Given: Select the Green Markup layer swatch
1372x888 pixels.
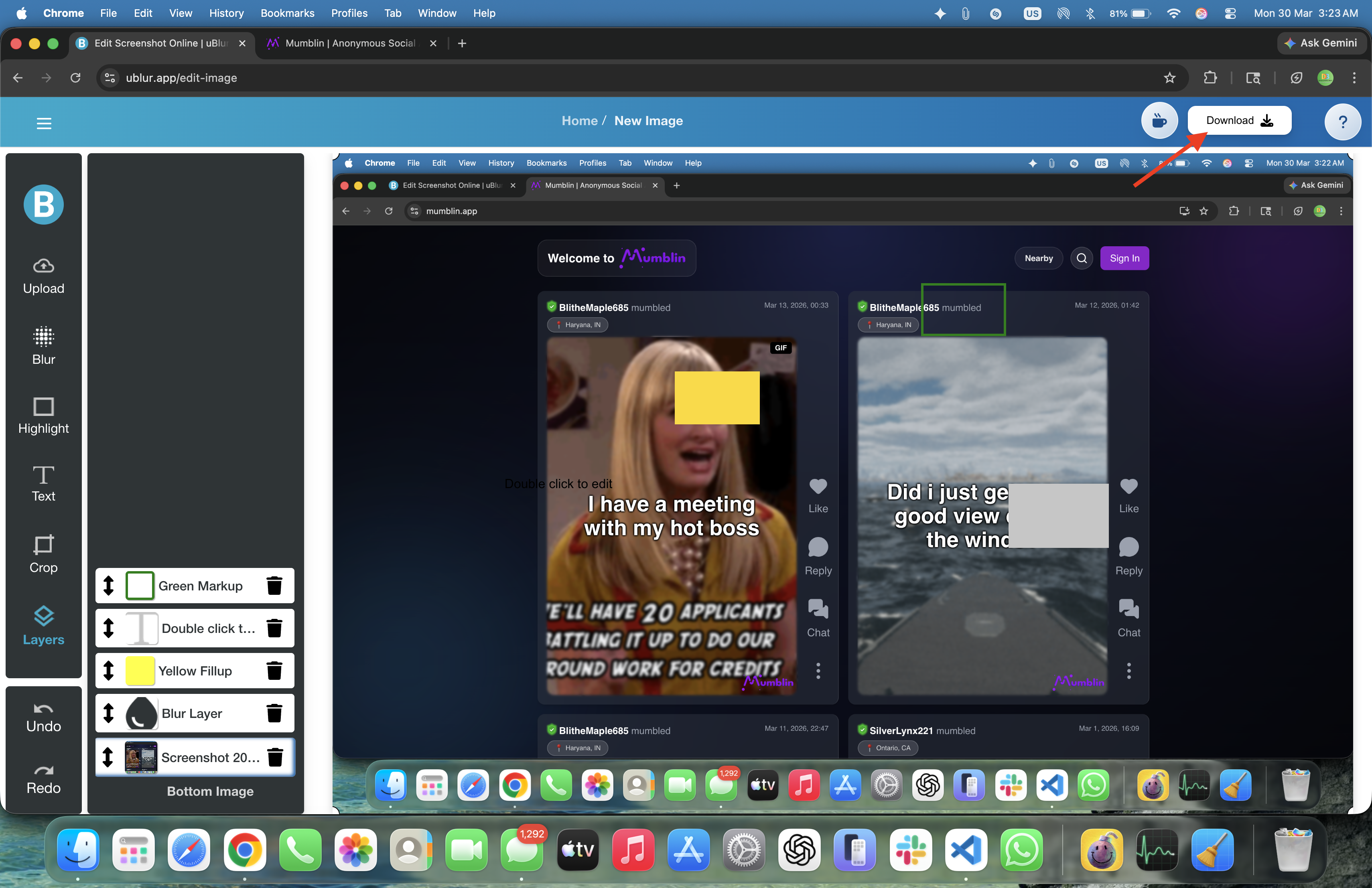Looking at the screenshot, I should point(140,586).
